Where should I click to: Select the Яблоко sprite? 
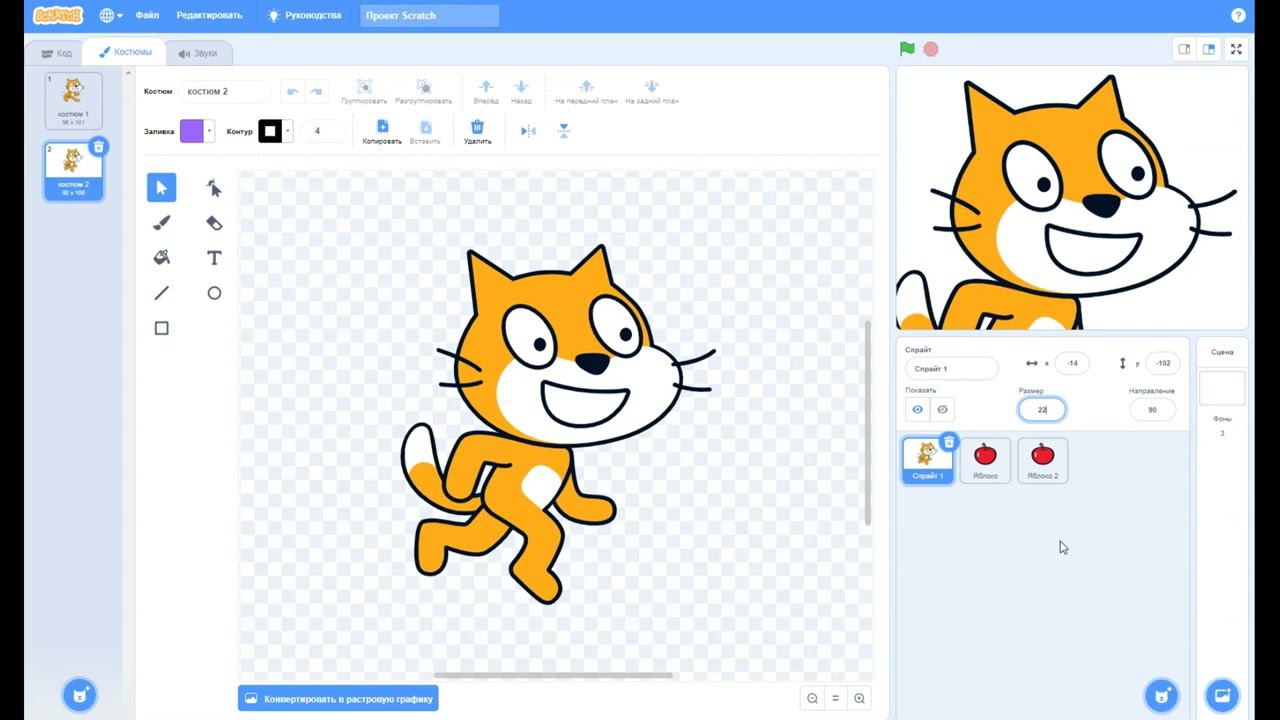(985, 460)
